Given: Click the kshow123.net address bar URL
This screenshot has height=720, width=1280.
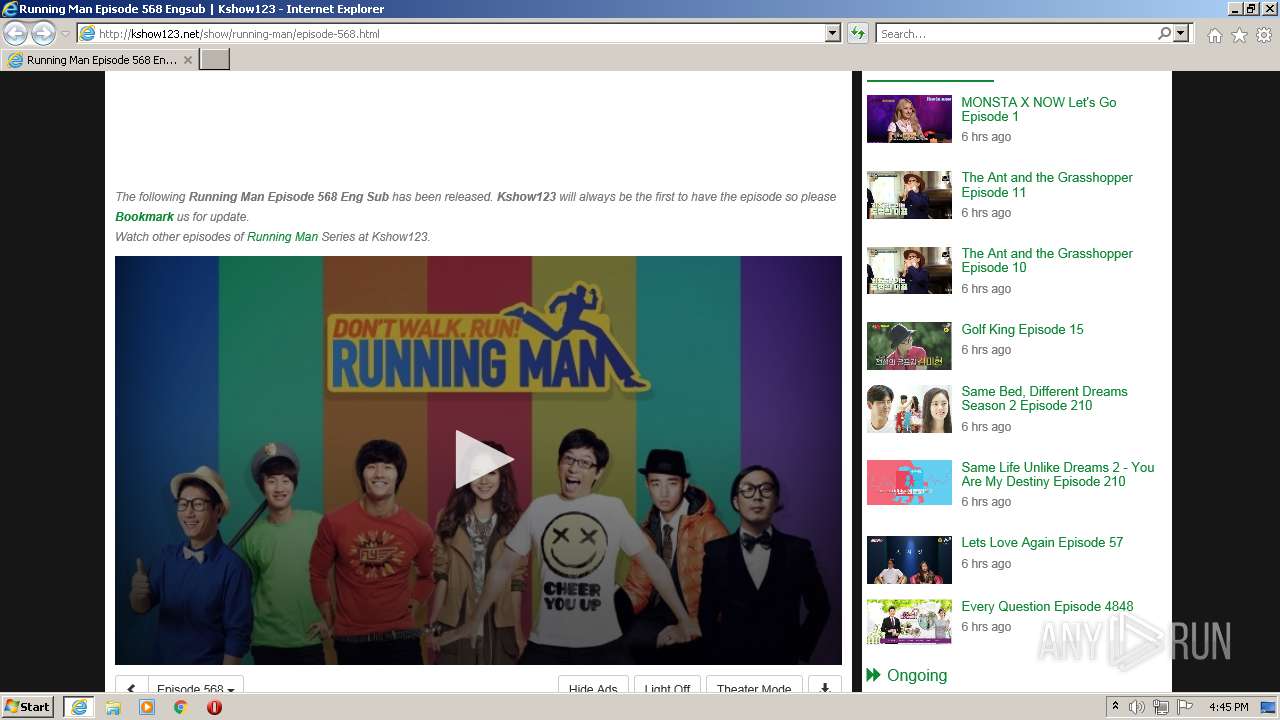Looking at the screenshot, I should pyautogui.click(x=239, y=34).
